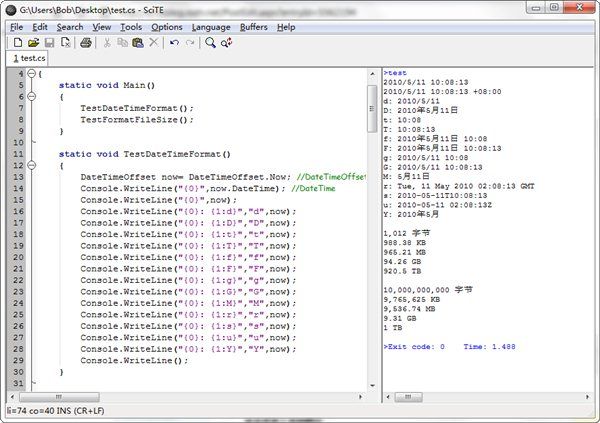Click line number 13 in the margin
The image size is (600, 423).
tap(18, 177)
